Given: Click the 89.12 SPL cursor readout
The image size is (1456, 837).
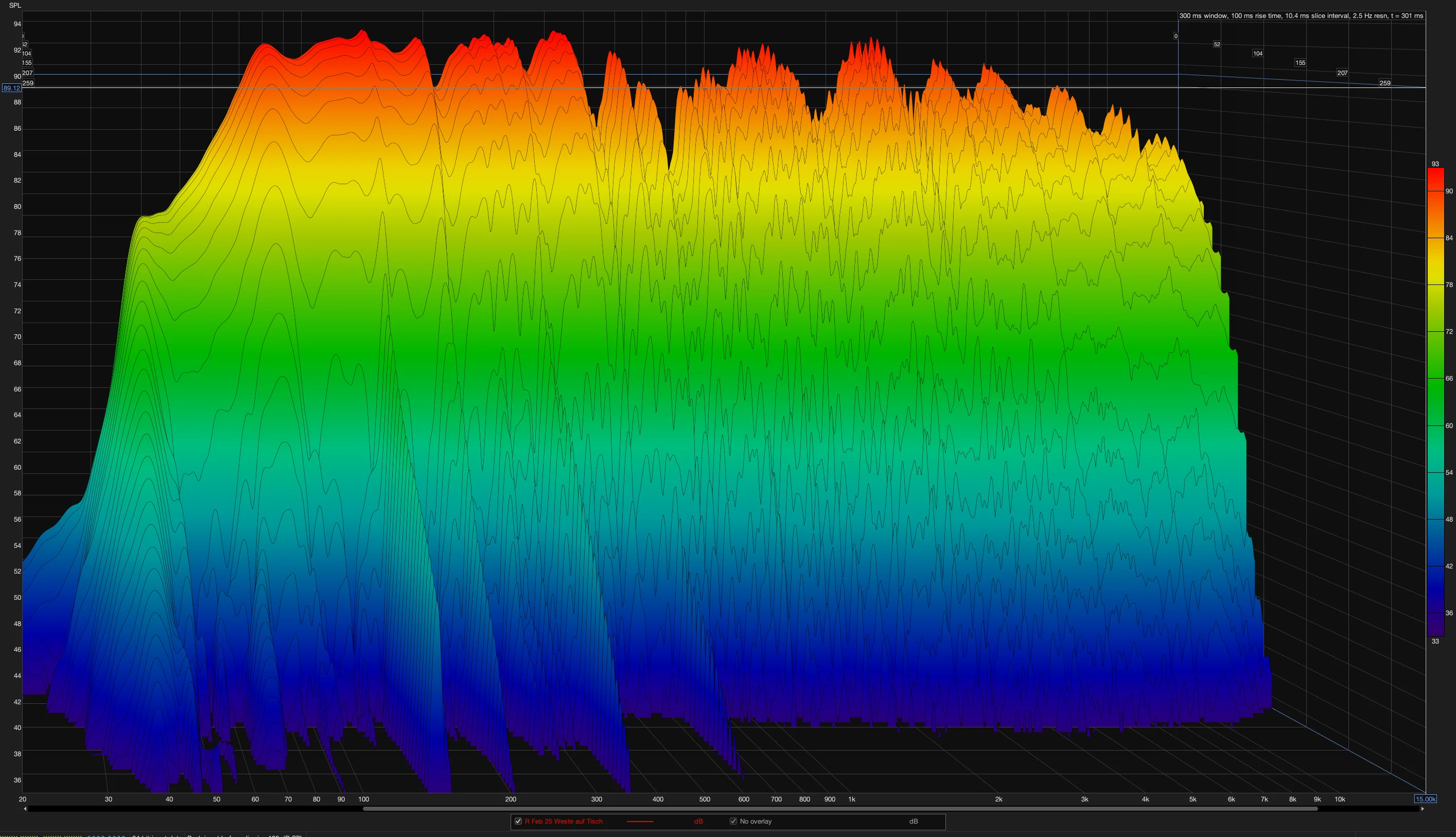Looking at the screenshot, I should click(11, 88).
